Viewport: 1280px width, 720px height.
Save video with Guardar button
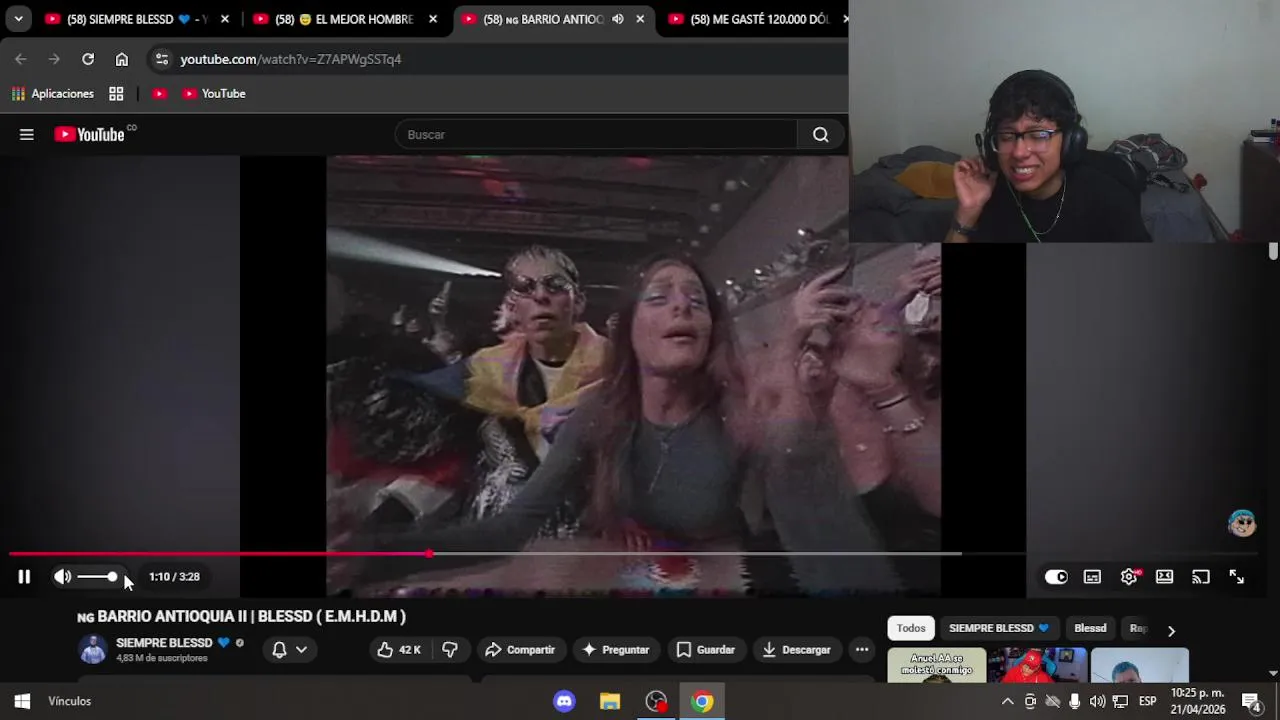[x=706, y=650]
